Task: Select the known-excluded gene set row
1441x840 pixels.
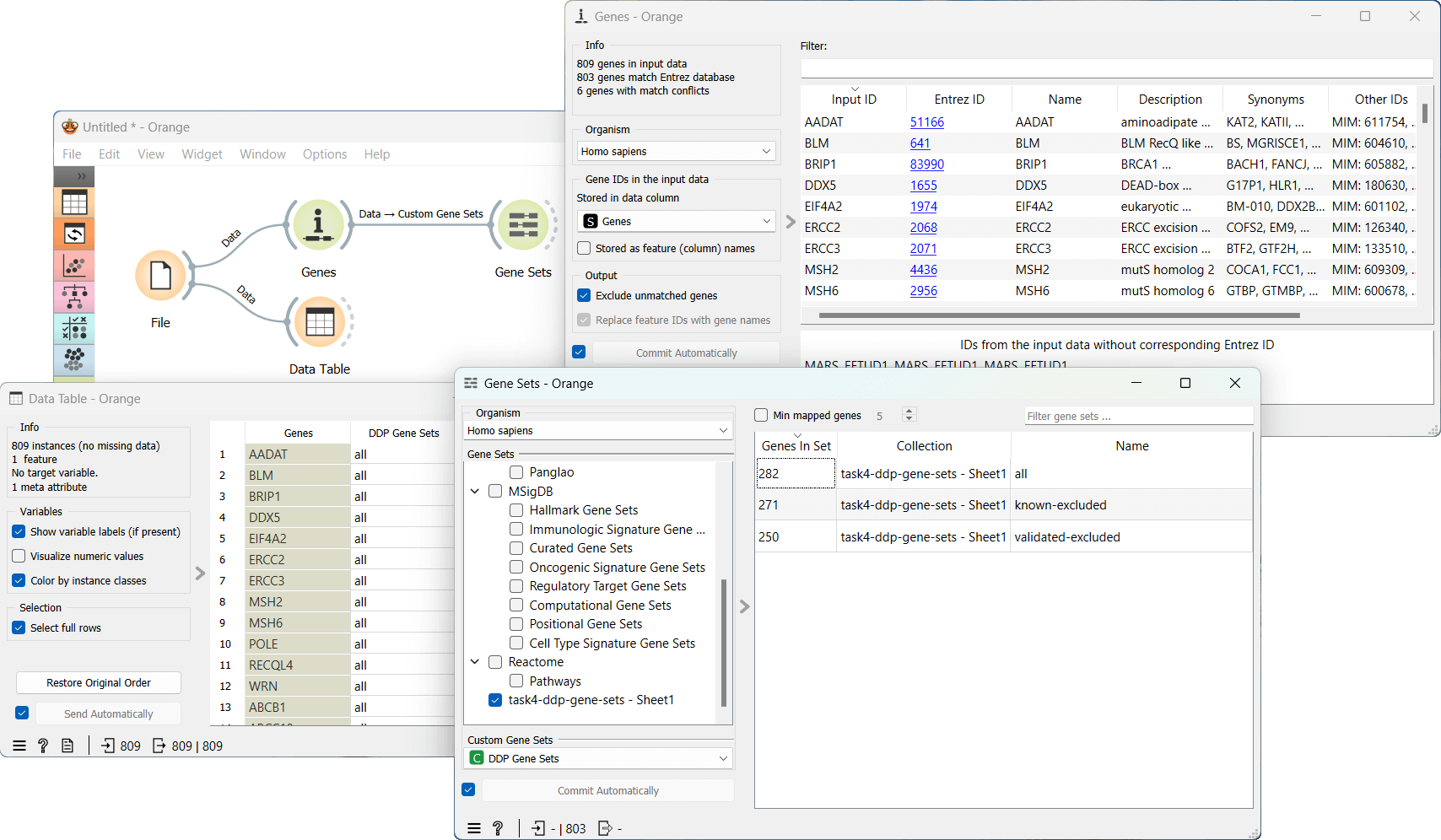Action: point(1004,505)
